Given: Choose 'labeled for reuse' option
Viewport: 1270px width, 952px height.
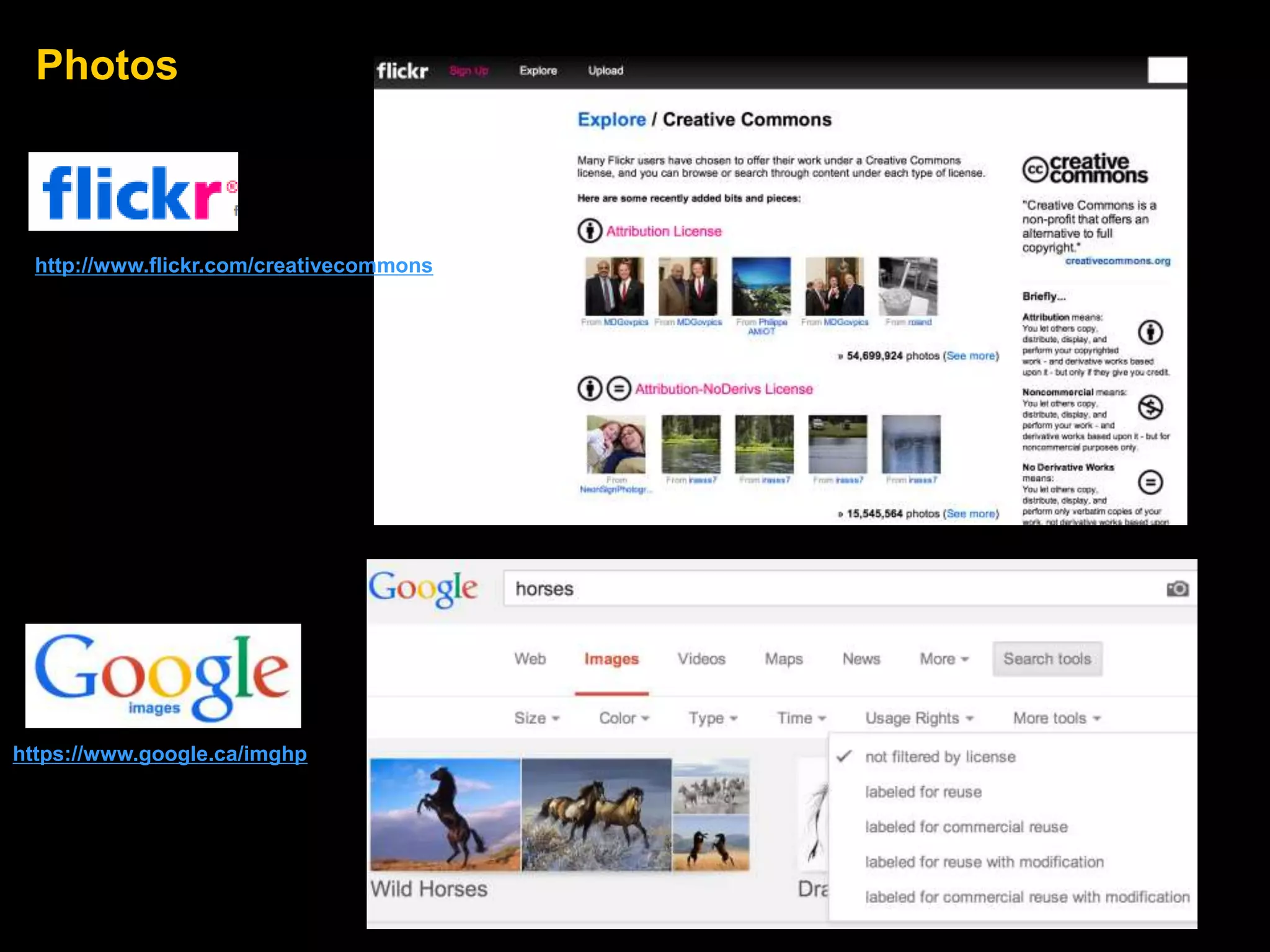Looking at the screenshot, I should [923, 792].
